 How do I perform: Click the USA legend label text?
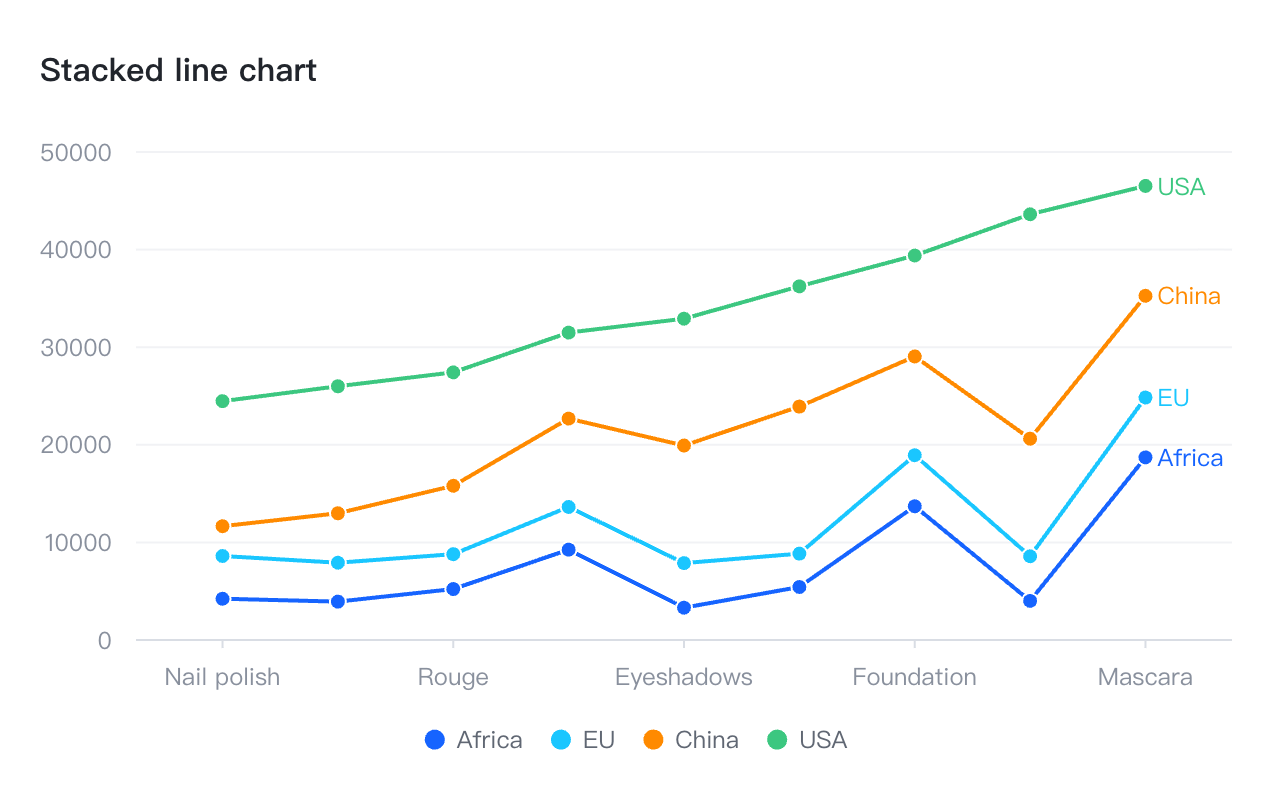pyautogui.click(x=823, y=740)
